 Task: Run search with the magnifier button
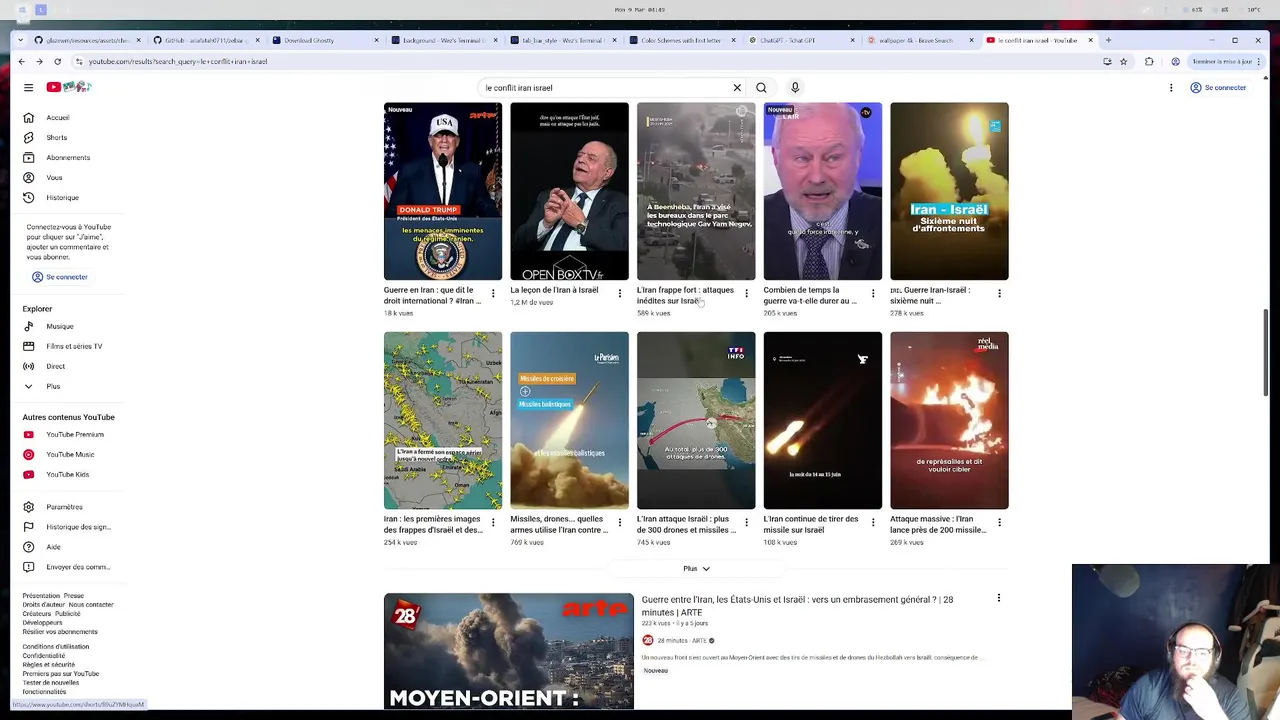761,88
